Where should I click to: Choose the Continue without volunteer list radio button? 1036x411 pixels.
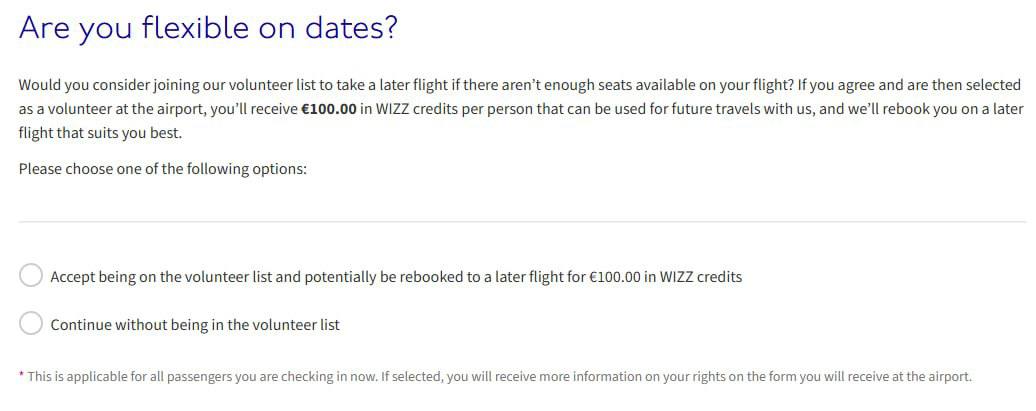(x=31, y=323)
